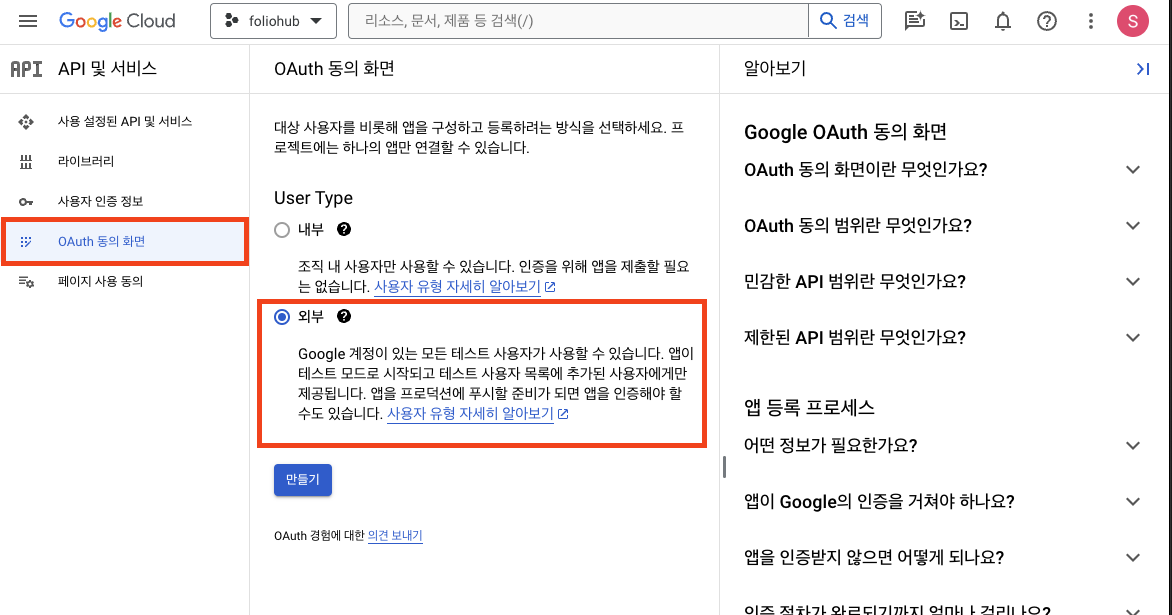Screen dimensions: 1172x615
Task: Click the 앱 등록 프로세스 heading
Action: tap(809, 407)
